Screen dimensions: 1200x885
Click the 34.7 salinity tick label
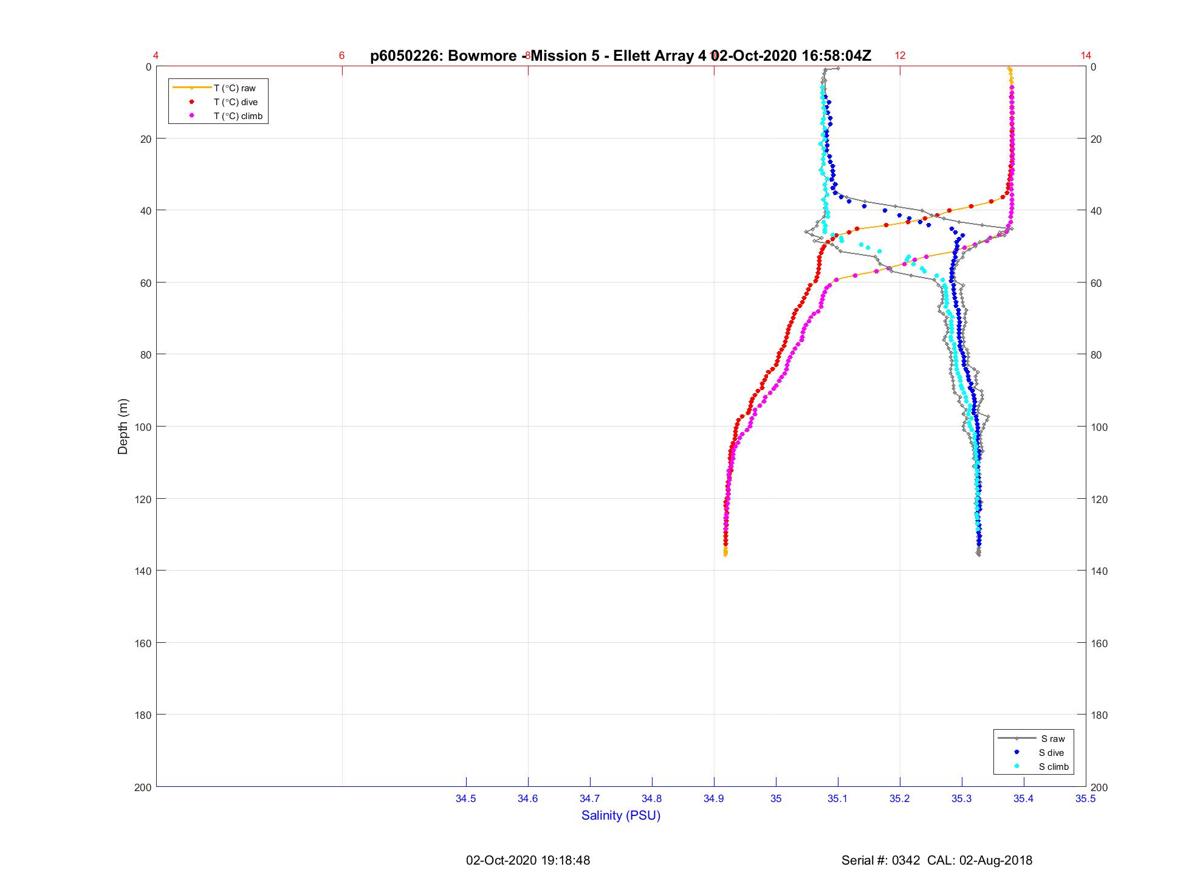(590, 799)
